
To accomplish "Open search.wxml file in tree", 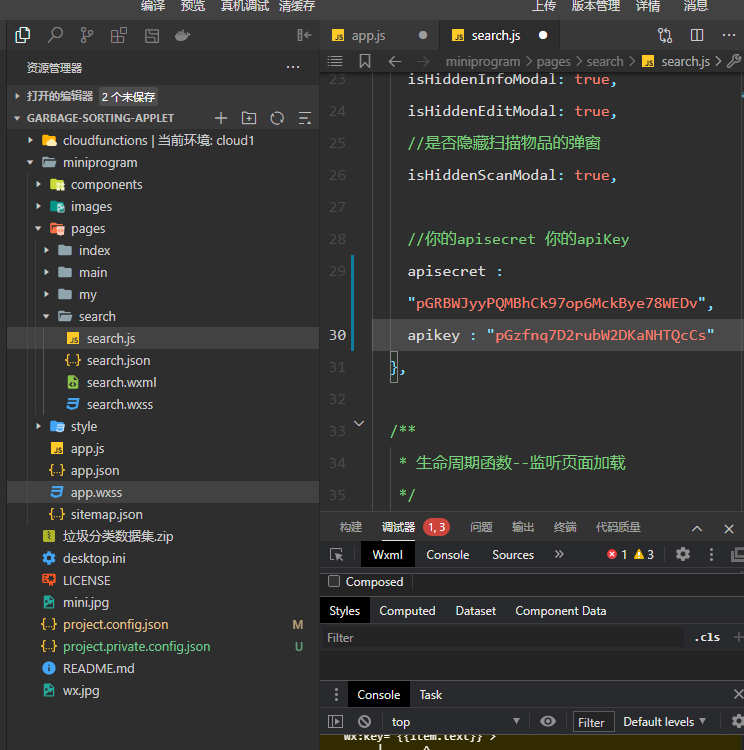I will [x=122, y=382].
